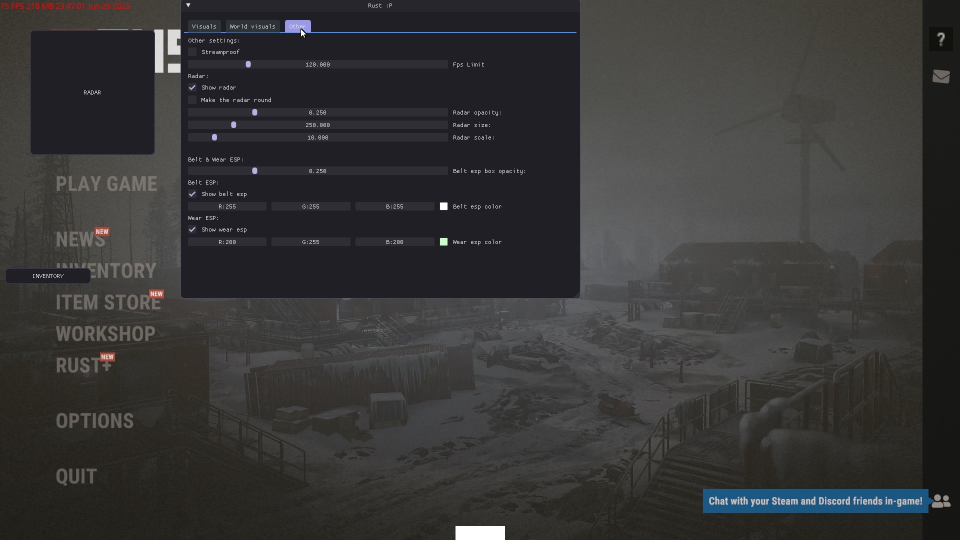Click the Rust IP window title bar
Screen dimensions: 960x540
tap(380, 6)
